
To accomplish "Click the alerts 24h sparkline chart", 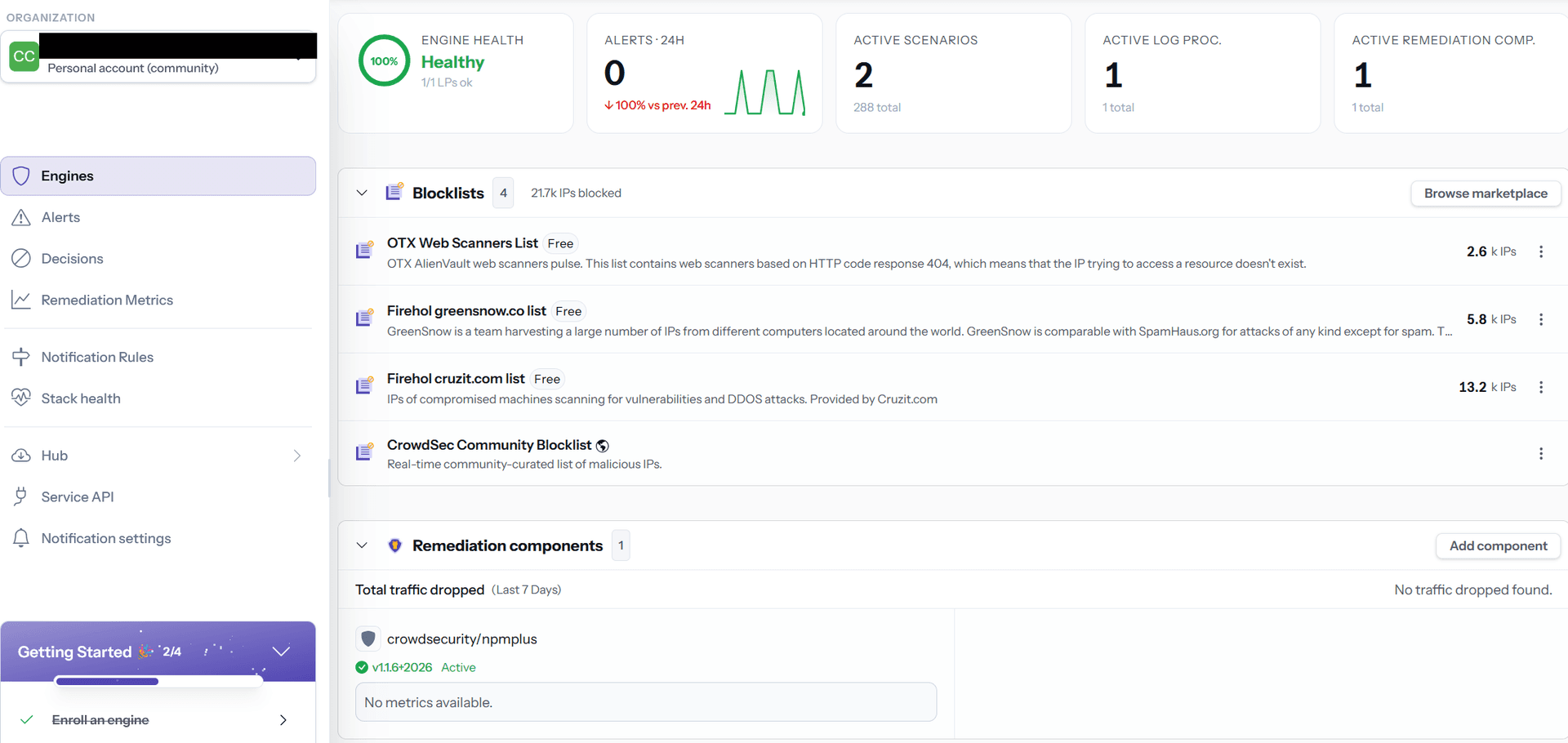I will point(764,92).
